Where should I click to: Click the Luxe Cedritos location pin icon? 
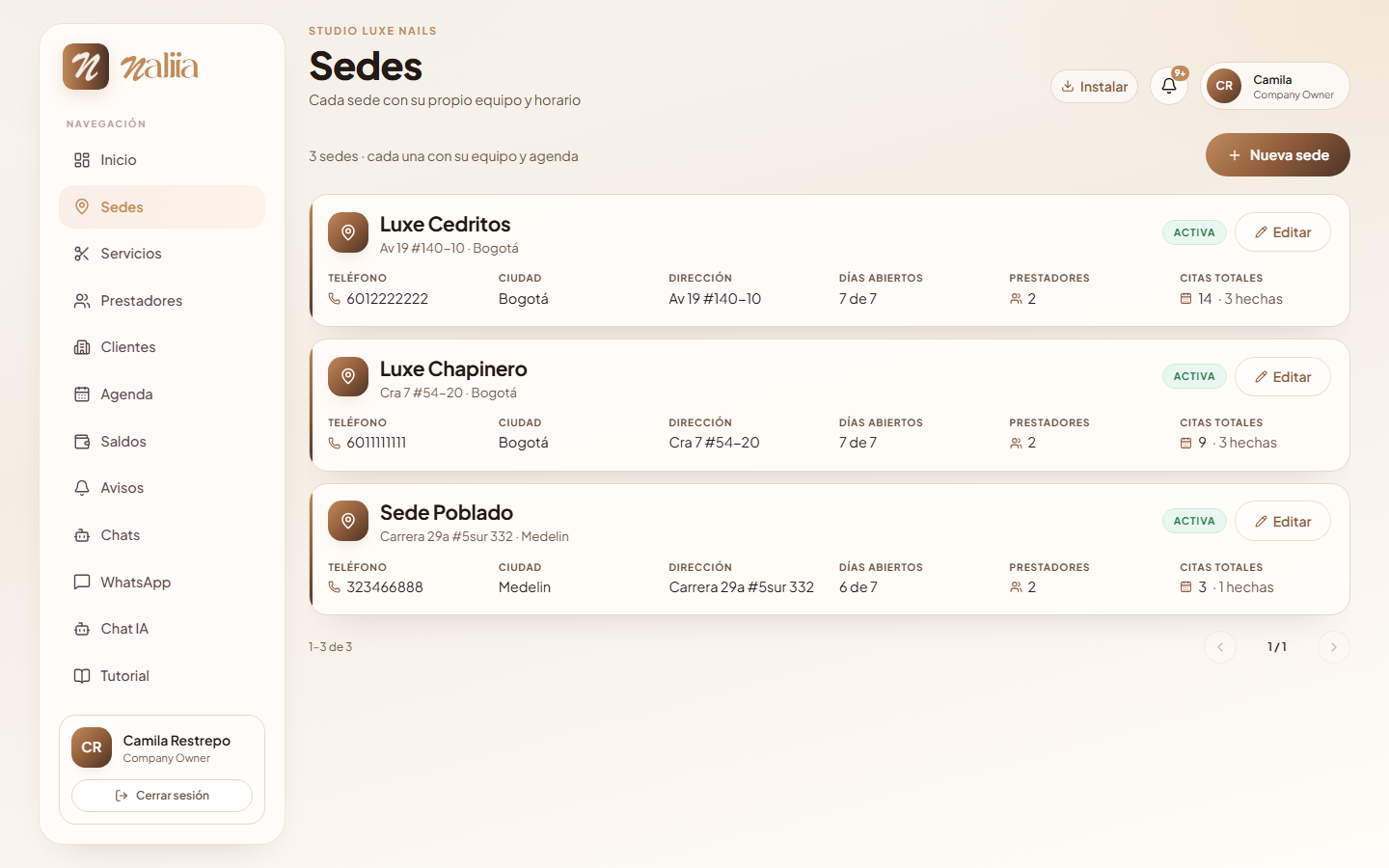(348, 232)
